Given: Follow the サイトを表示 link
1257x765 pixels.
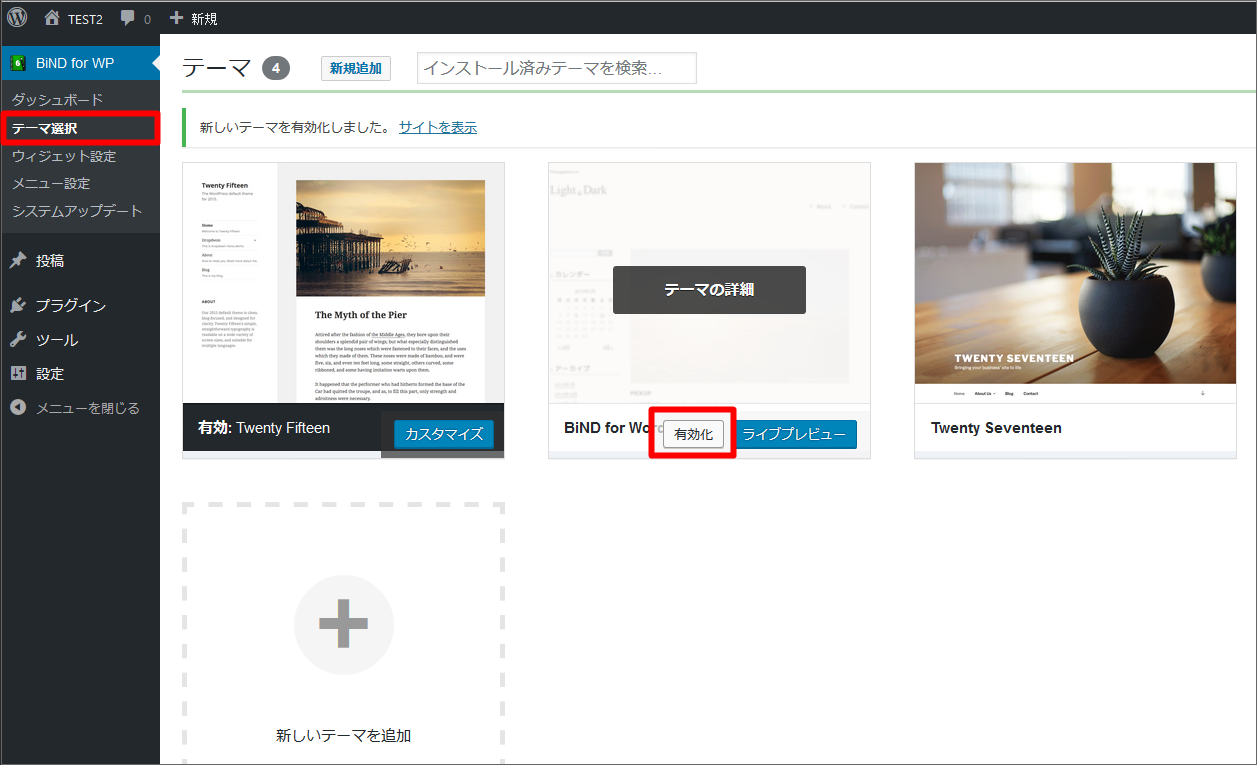Looking at the screenshot, I should 438,127.
